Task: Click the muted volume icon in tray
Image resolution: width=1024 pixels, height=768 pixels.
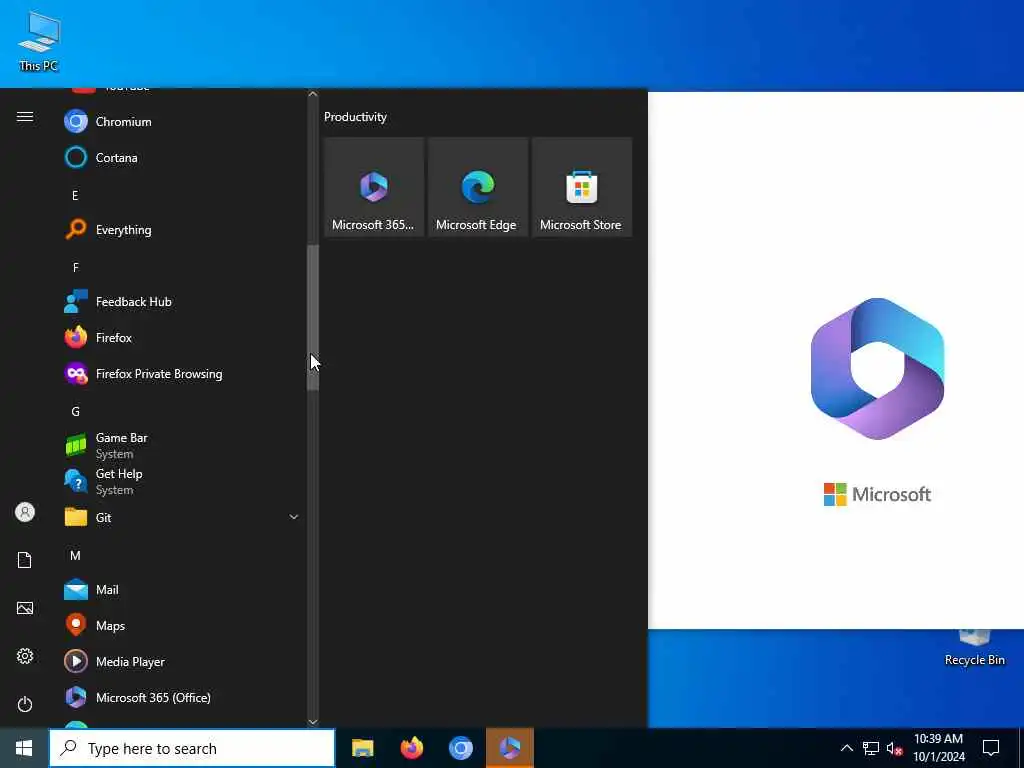Action: 894,748
